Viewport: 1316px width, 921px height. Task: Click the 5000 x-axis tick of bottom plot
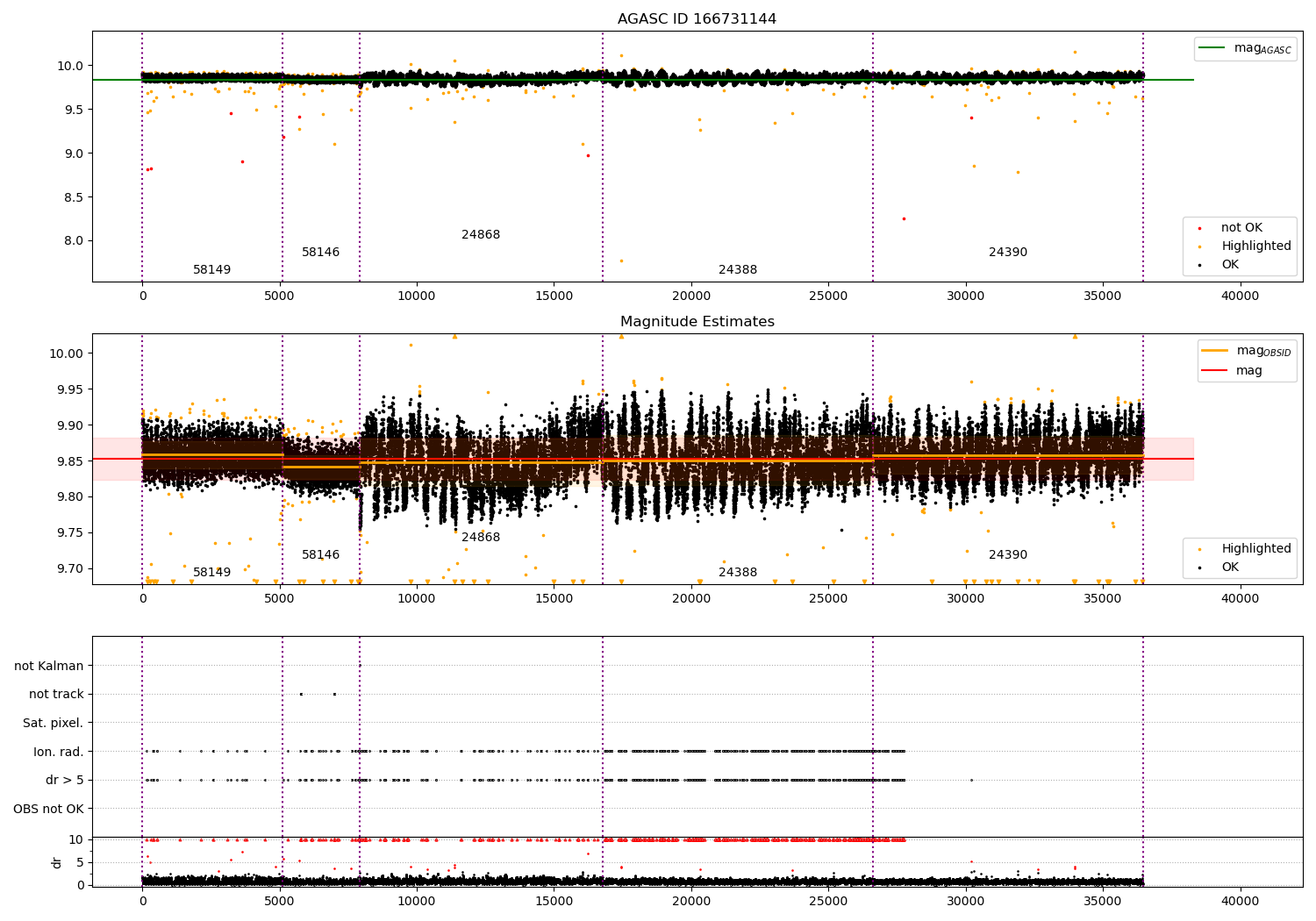click(x=279, y=902)
